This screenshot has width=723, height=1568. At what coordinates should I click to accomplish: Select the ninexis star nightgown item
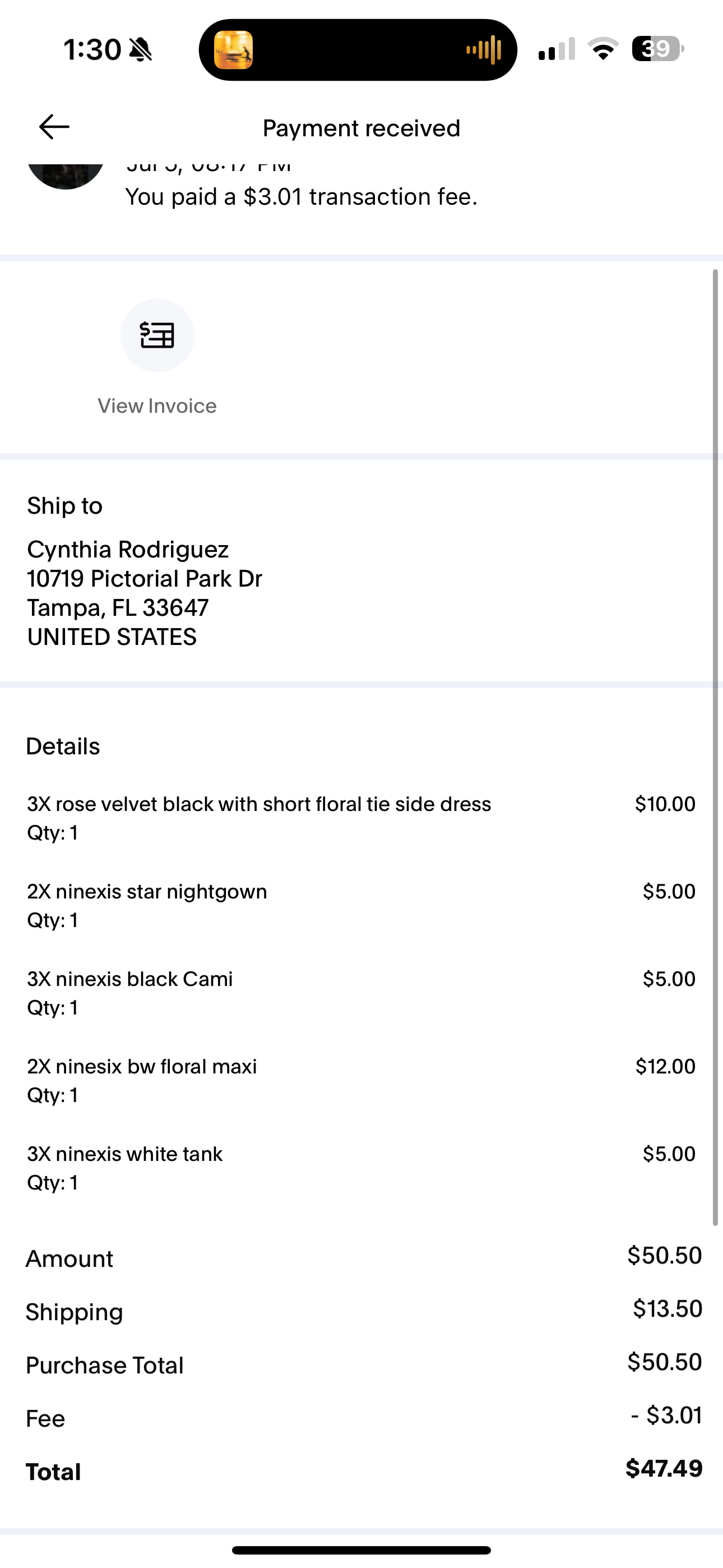[x=361, y=906]
